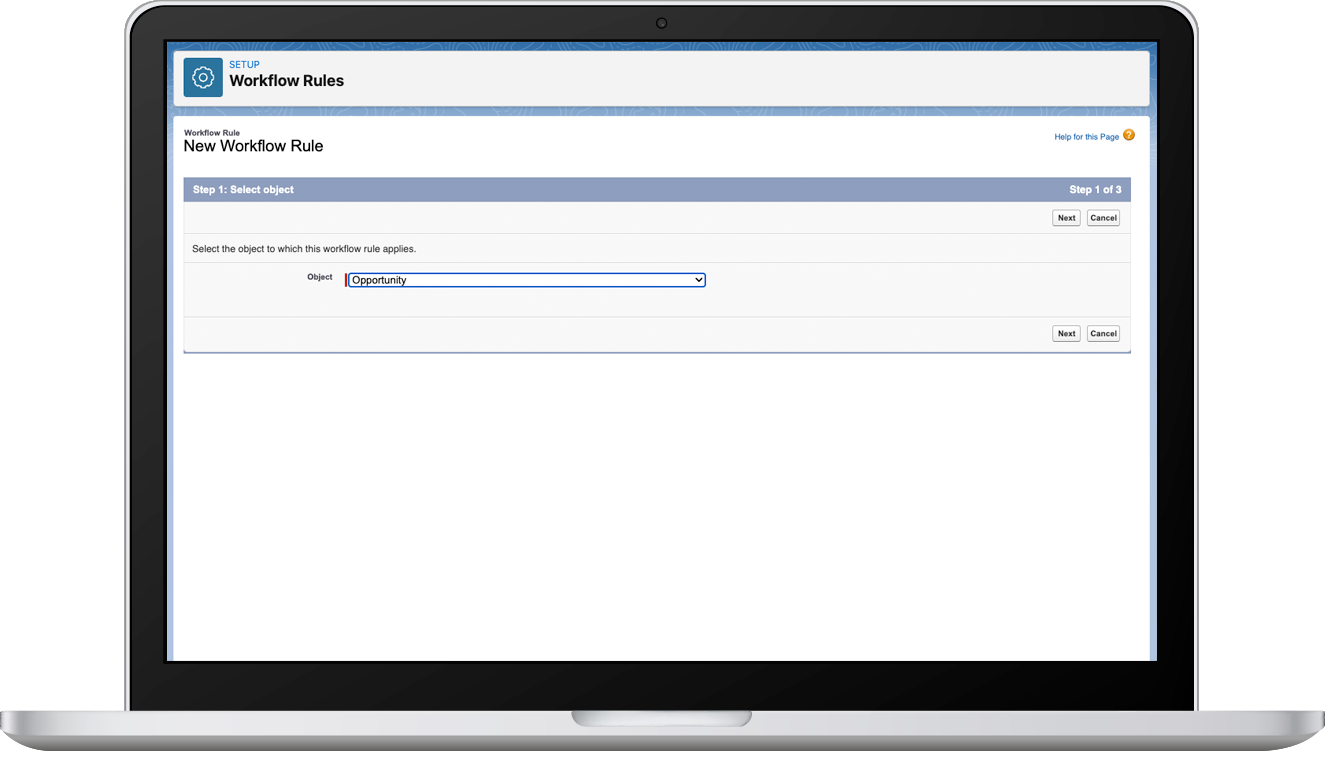Click the upper Next button
The image size is (1325, 780).
click(x=1065, y=217)
